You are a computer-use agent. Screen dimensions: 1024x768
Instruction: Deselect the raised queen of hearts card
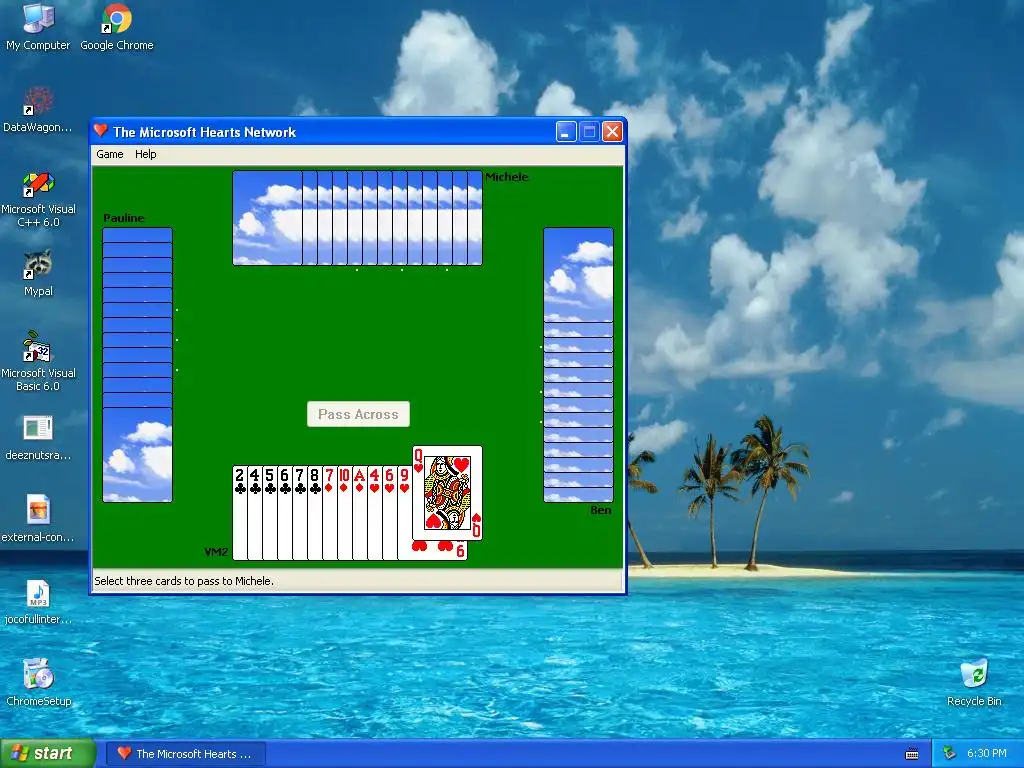click(x=447, y=493)
